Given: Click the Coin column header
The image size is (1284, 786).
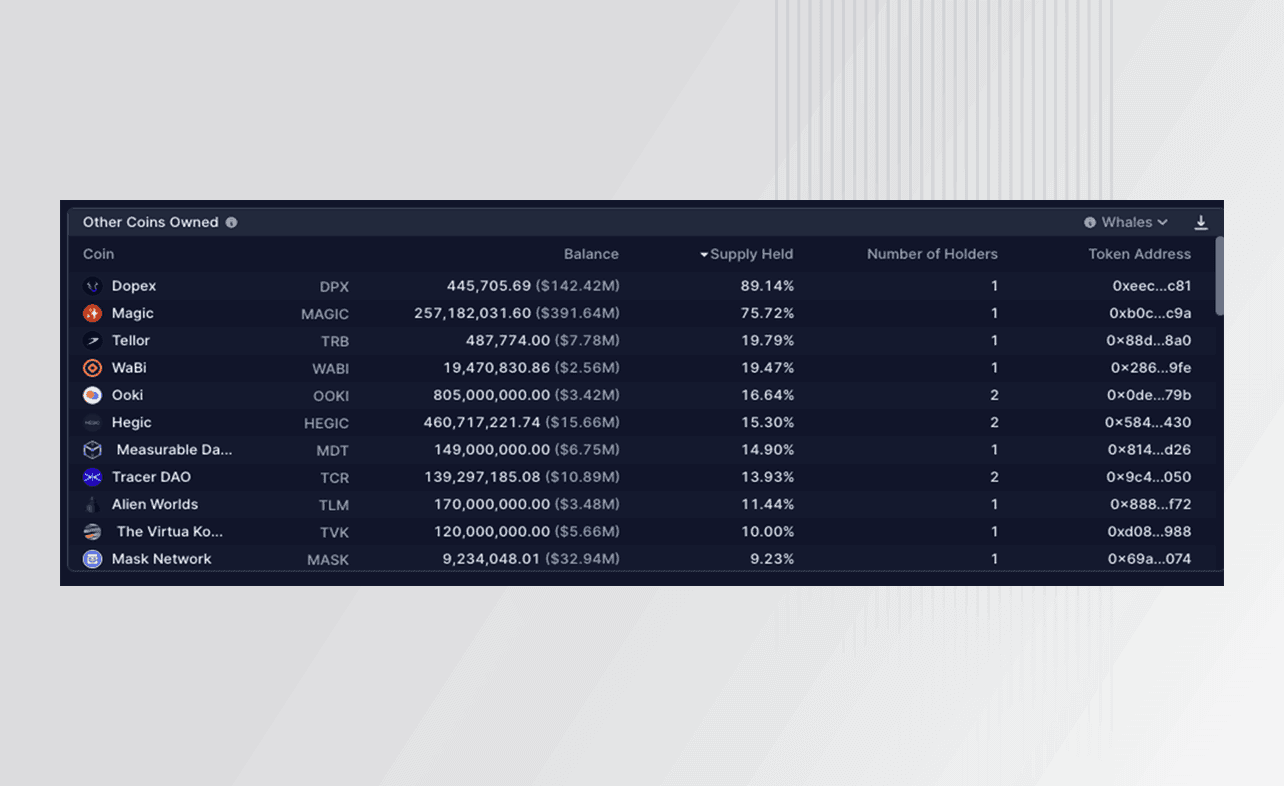Looking at the screenshot, I should [x=98, y=254].
